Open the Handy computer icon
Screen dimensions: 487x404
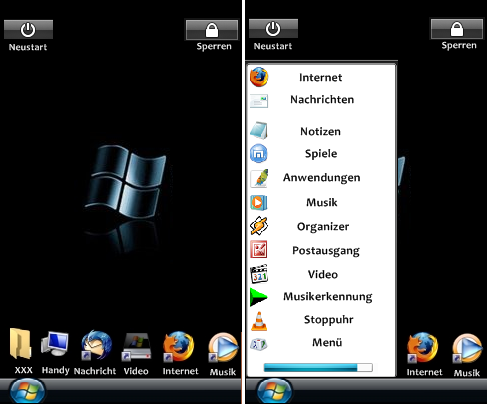(x=55, y=344)
